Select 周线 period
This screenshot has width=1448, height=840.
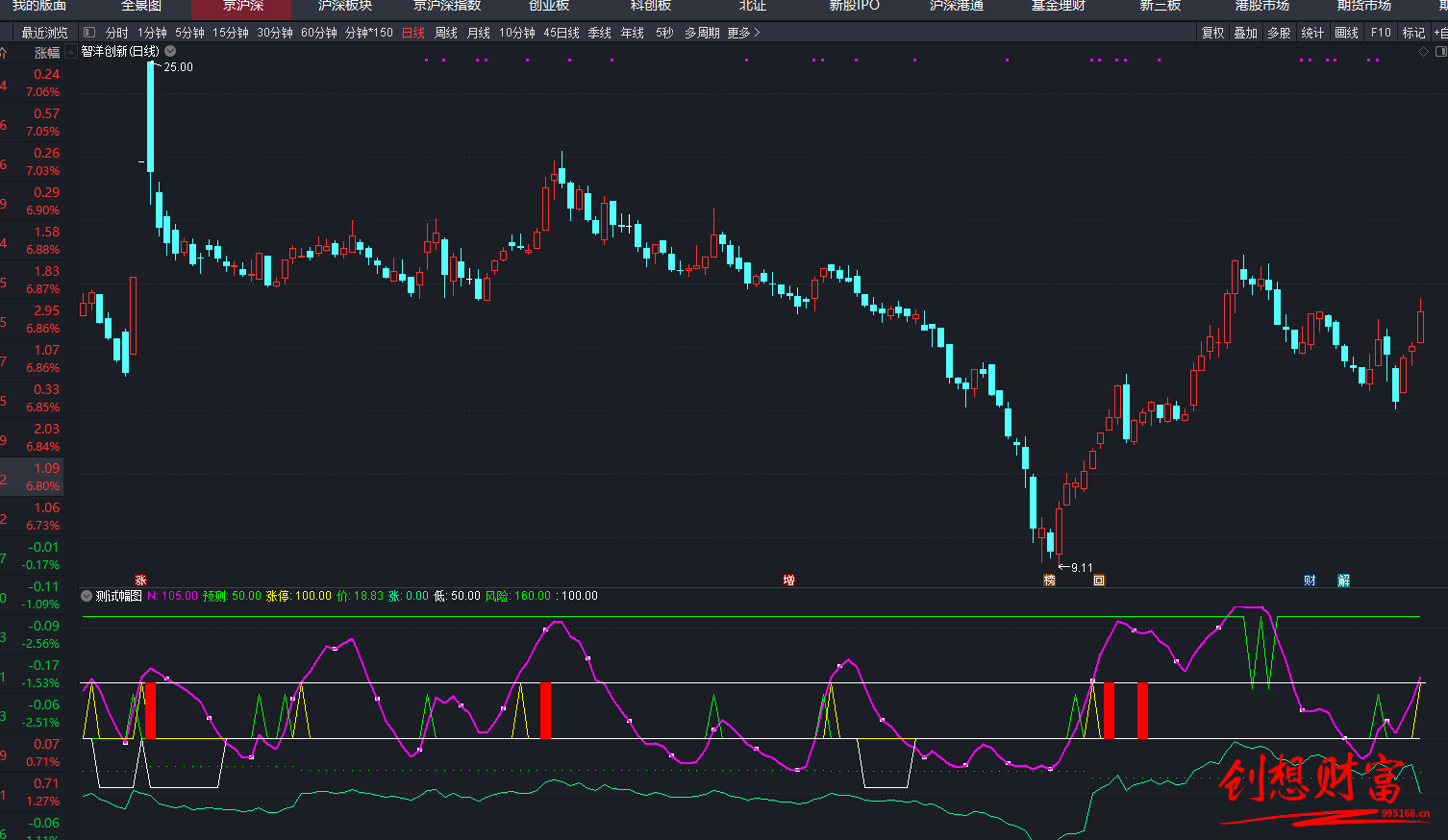tap(446, 33)
